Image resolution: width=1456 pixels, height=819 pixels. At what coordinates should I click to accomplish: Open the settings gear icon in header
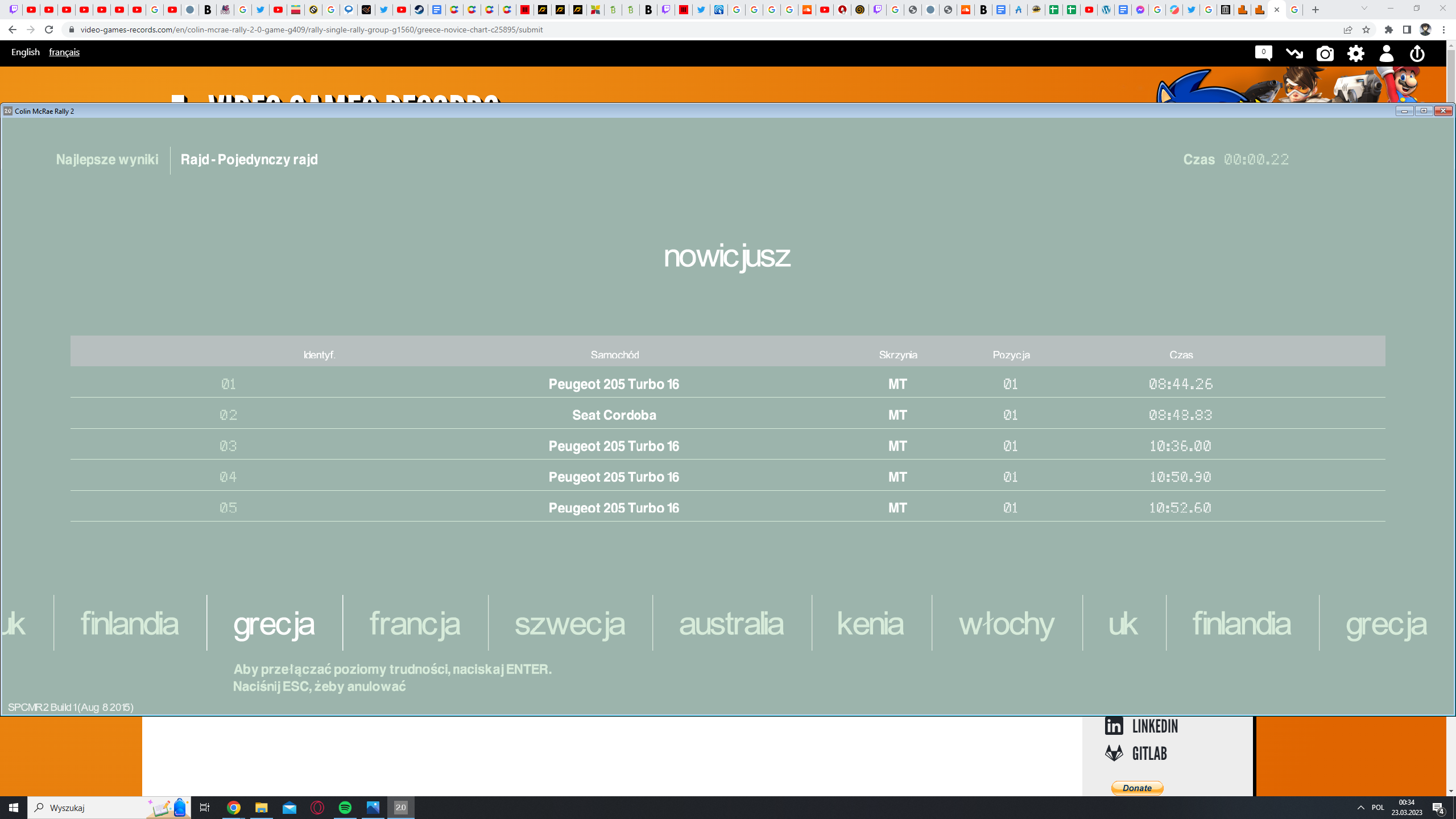tap(1356, 53)
